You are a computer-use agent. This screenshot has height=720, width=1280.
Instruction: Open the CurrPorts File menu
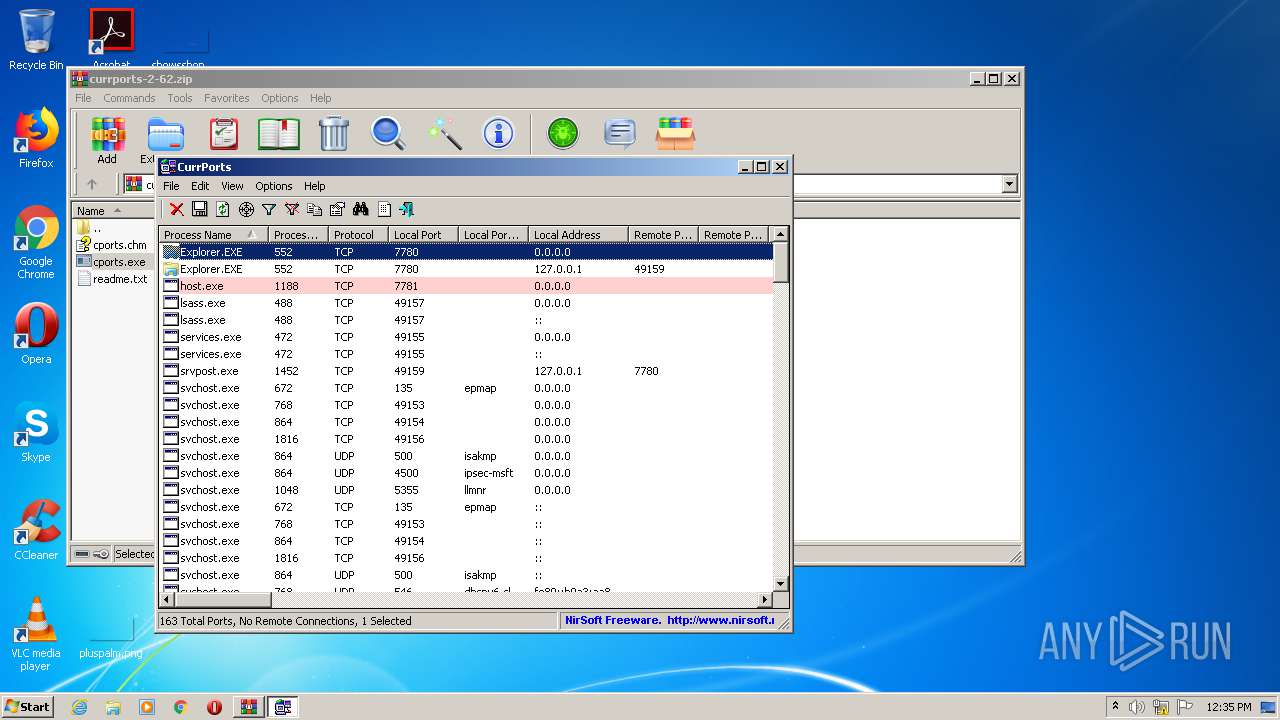171,186
